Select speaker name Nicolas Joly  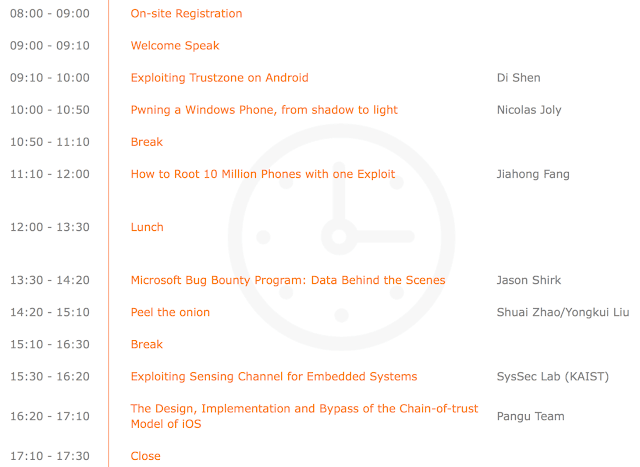(x=529, y=110)
